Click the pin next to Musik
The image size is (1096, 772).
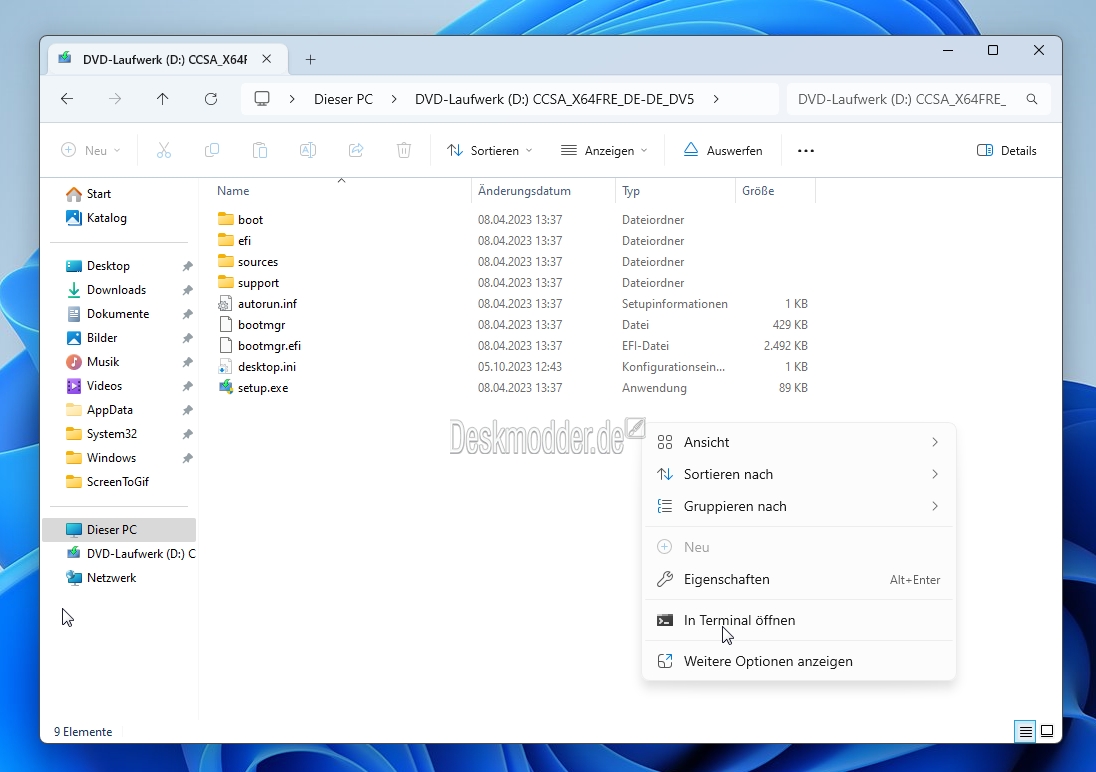(x=187, y=362)
